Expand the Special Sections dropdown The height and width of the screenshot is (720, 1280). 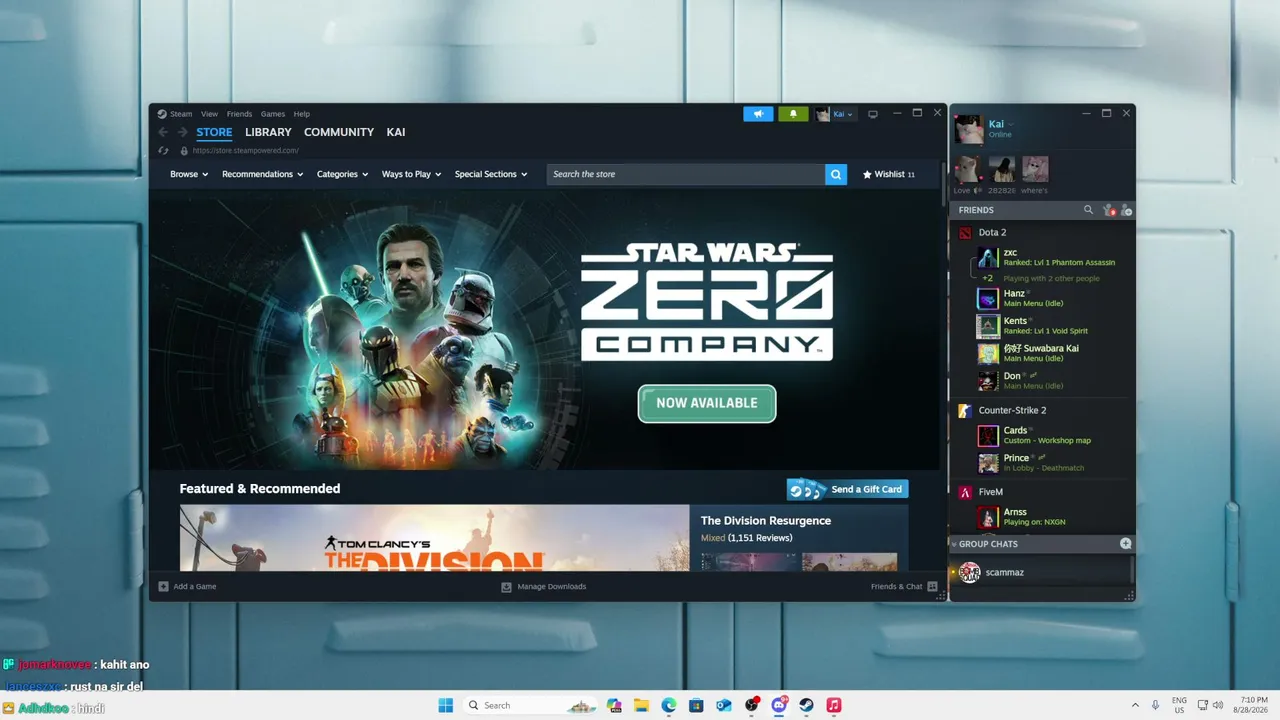click(x=491, y=174)
